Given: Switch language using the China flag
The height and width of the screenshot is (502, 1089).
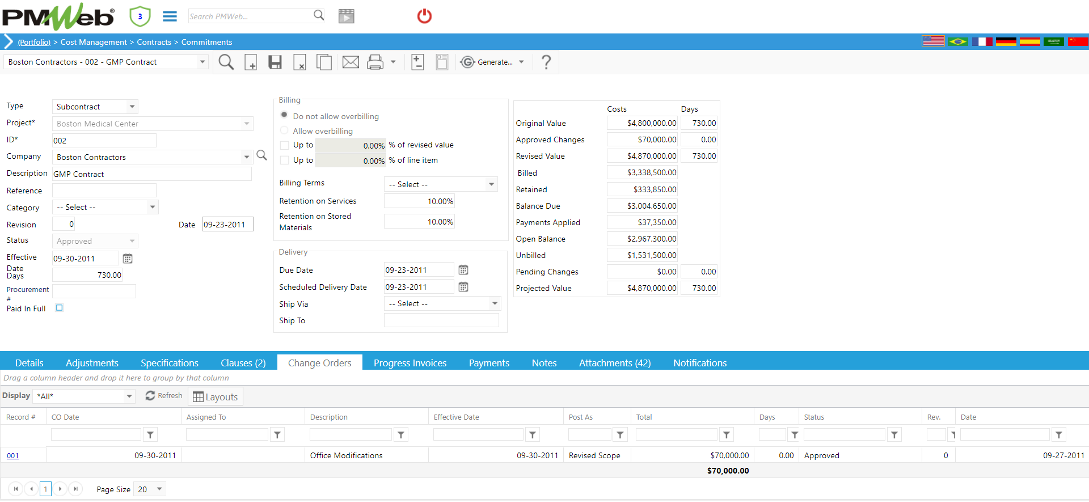Looking at the screenshot, I should pos(1078,42).
